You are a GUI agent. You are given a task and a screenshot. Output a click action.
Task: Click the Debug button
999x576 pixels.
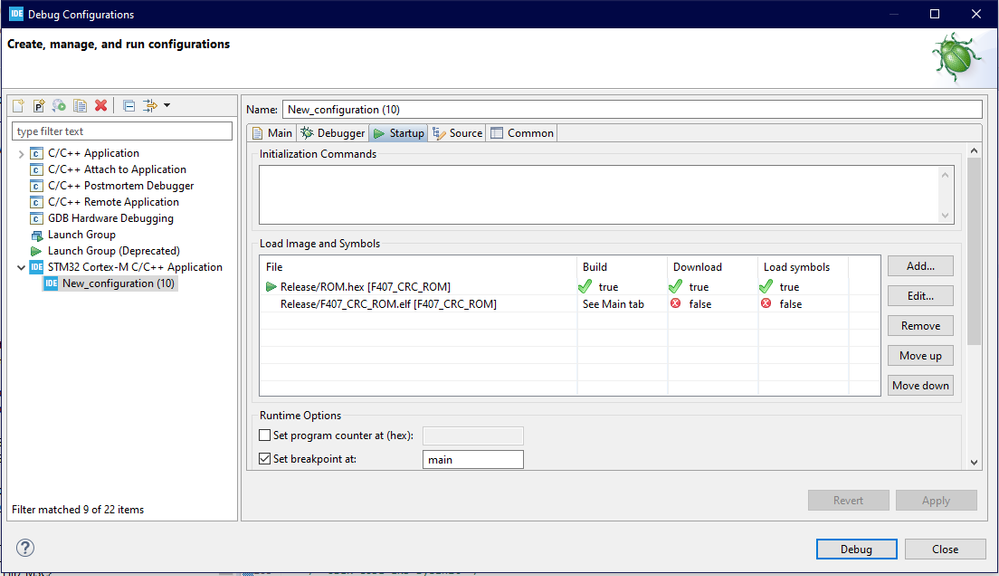856,549
